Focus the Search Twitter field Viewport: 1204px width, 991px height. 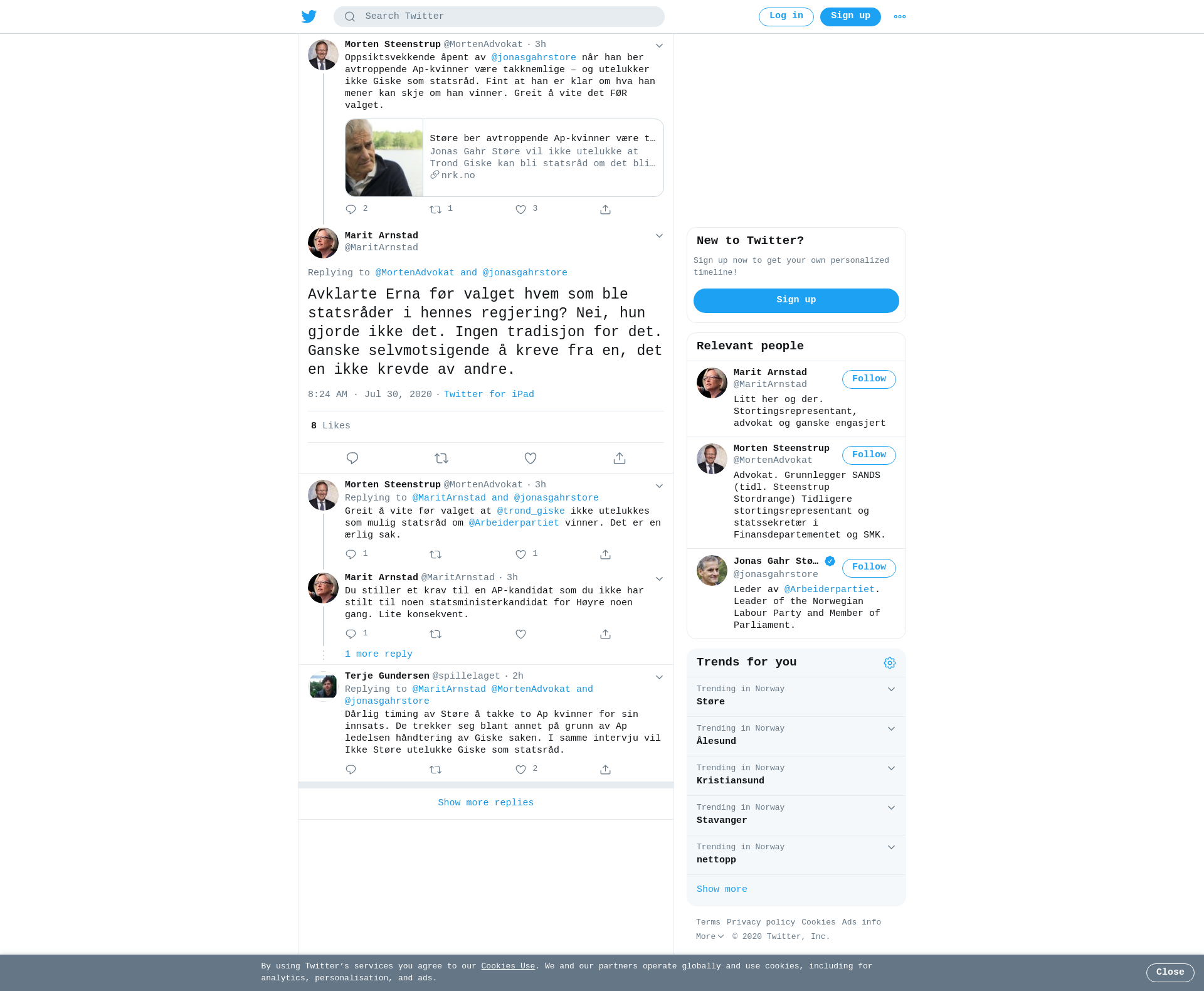(499, 17)
